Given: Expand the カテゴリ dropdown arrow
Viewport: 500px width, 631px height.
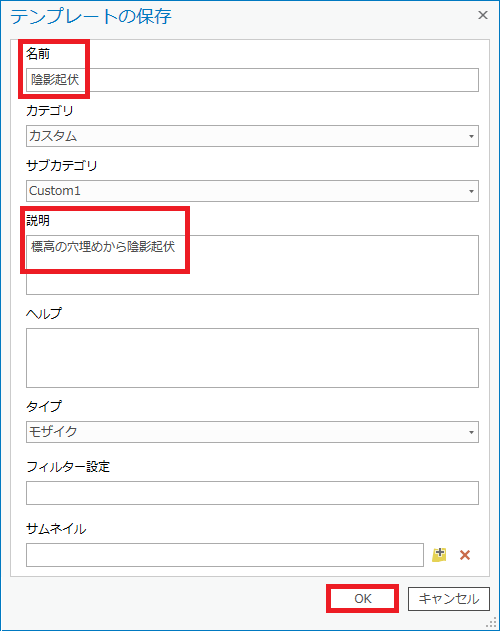Looking at the screenshot, I should tap(471, 136).
